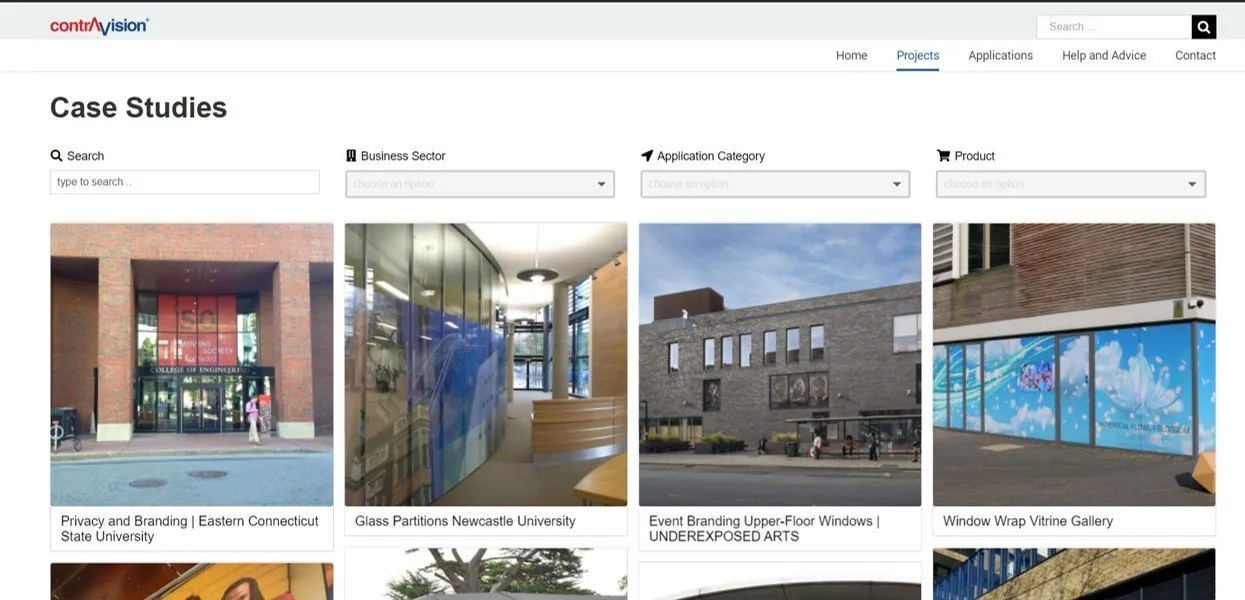
Task: Click the top header search field
Action: tap(1114, 27)
